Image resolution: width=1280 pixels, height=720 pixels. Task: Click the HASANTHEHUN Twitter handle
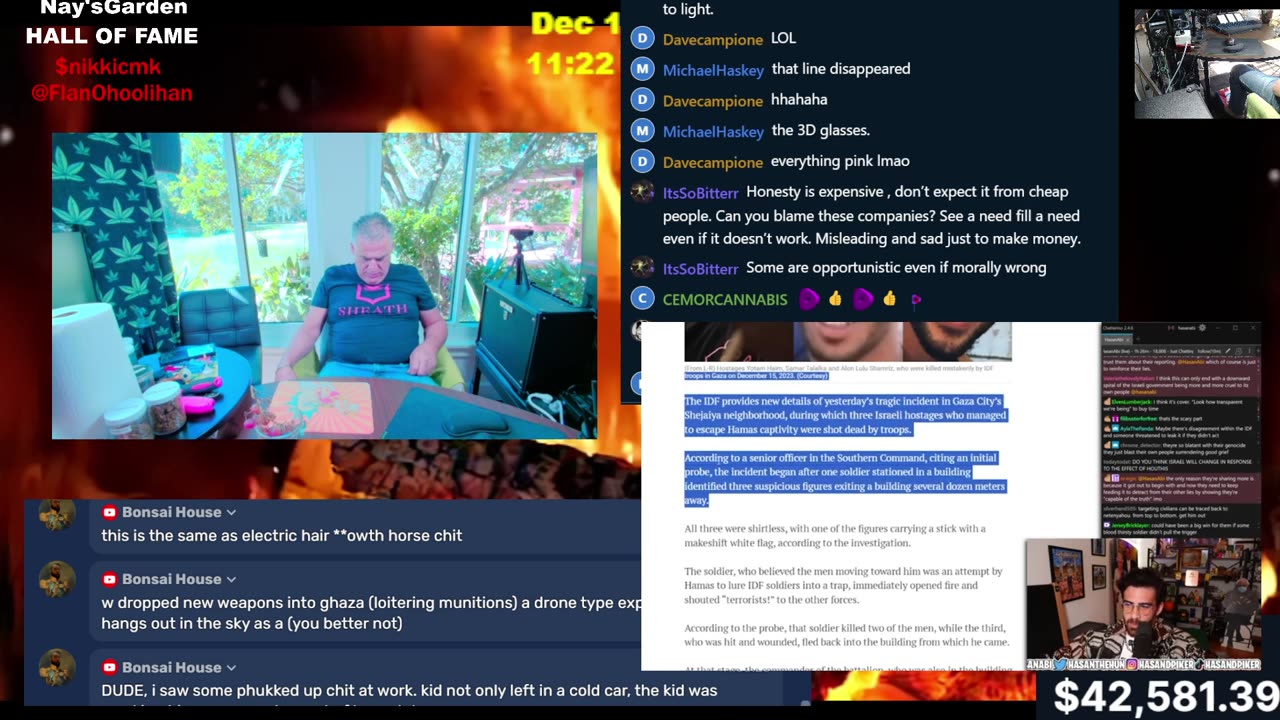point(1097,664)
